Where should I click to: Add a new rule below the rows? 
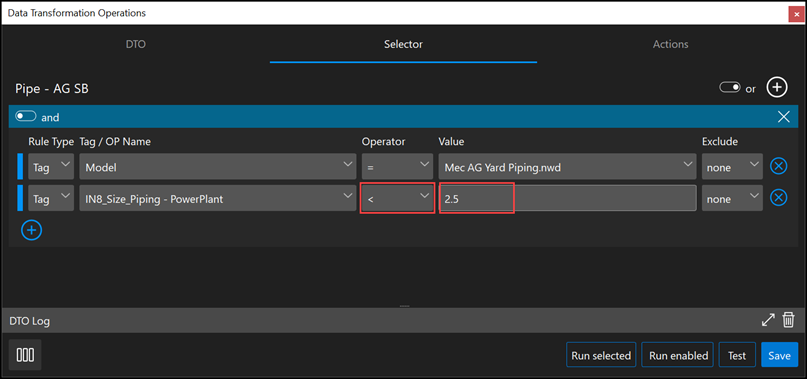click(x=31, y=230)
